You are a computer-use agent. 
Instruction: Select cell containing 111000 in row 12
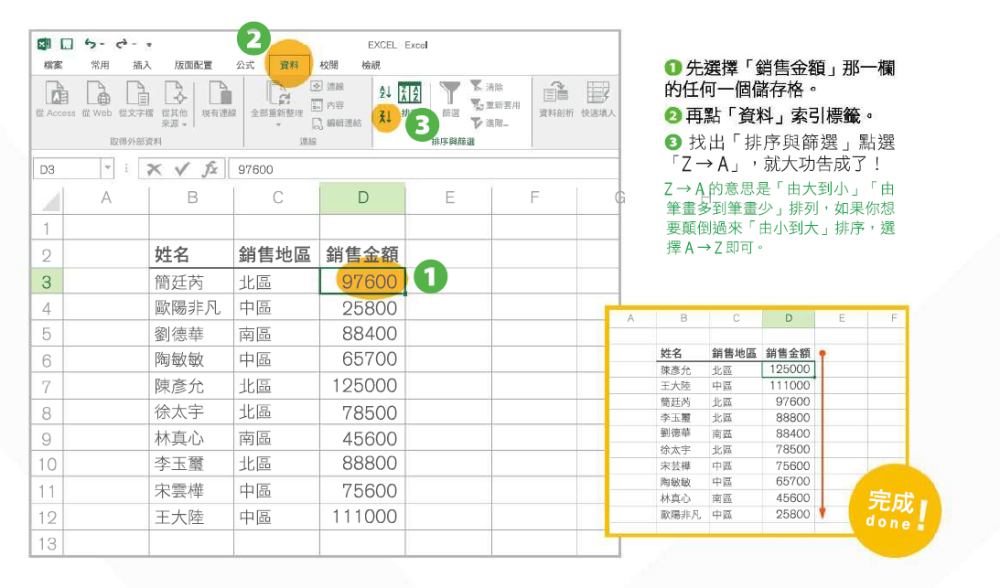[x=362, y=517]
